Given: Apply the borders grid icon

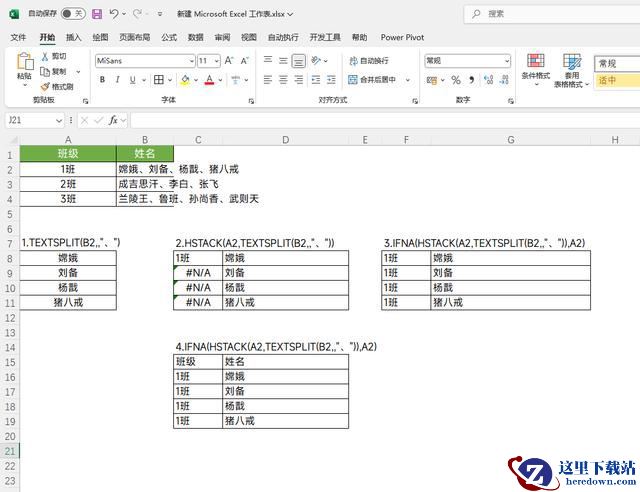Looking at the screenshot, I should click(159, 80).
